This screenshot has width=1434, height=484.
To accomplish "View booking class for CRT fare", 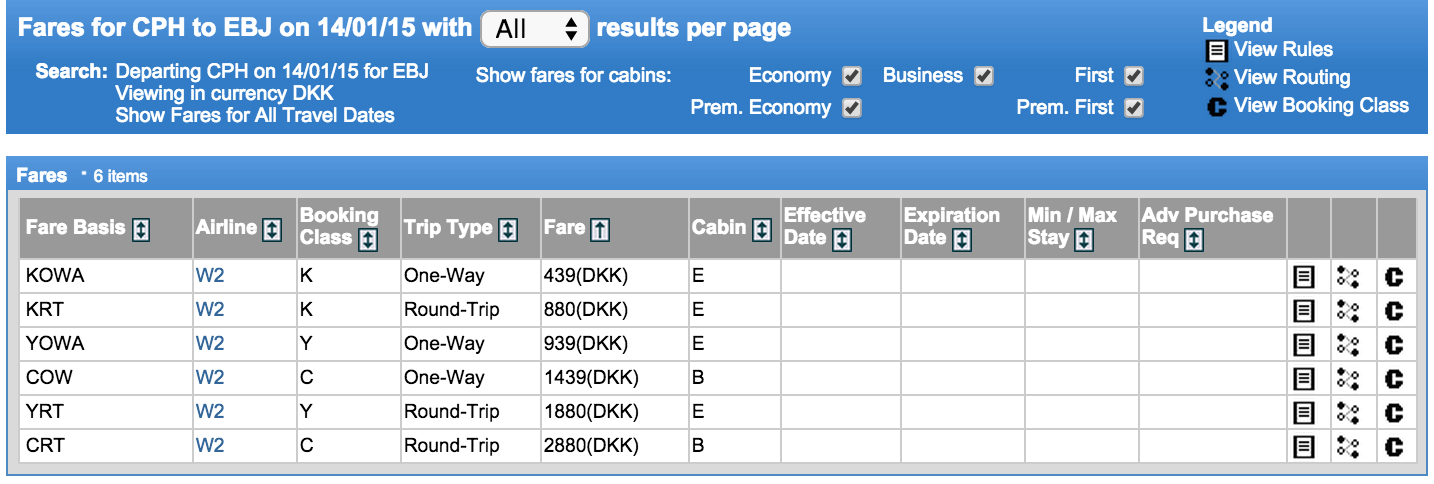I will pos(1394,446).
